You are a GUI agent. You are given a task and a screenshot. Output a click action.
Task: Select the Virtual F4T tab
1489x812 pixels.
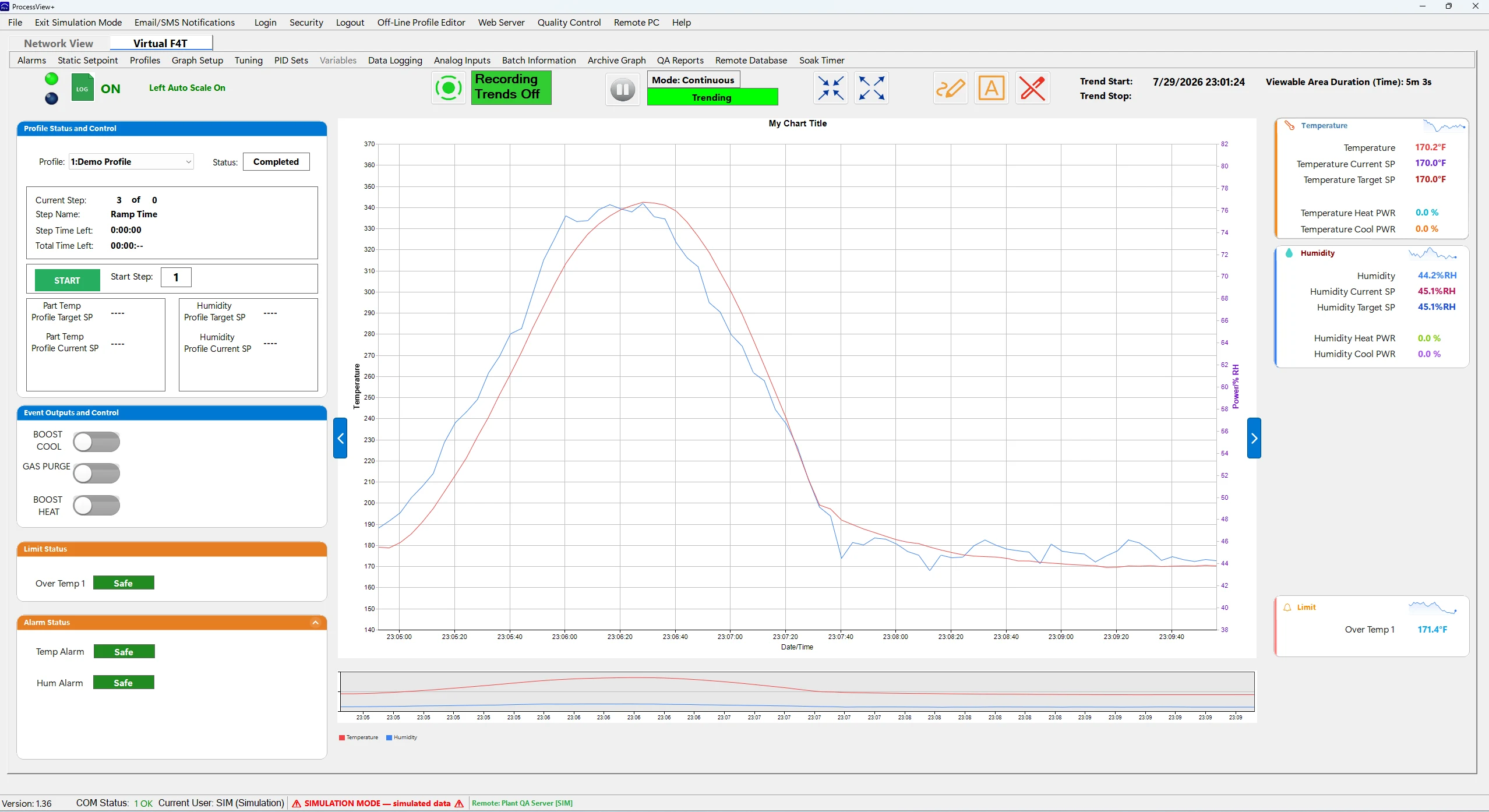pos(161,43)
